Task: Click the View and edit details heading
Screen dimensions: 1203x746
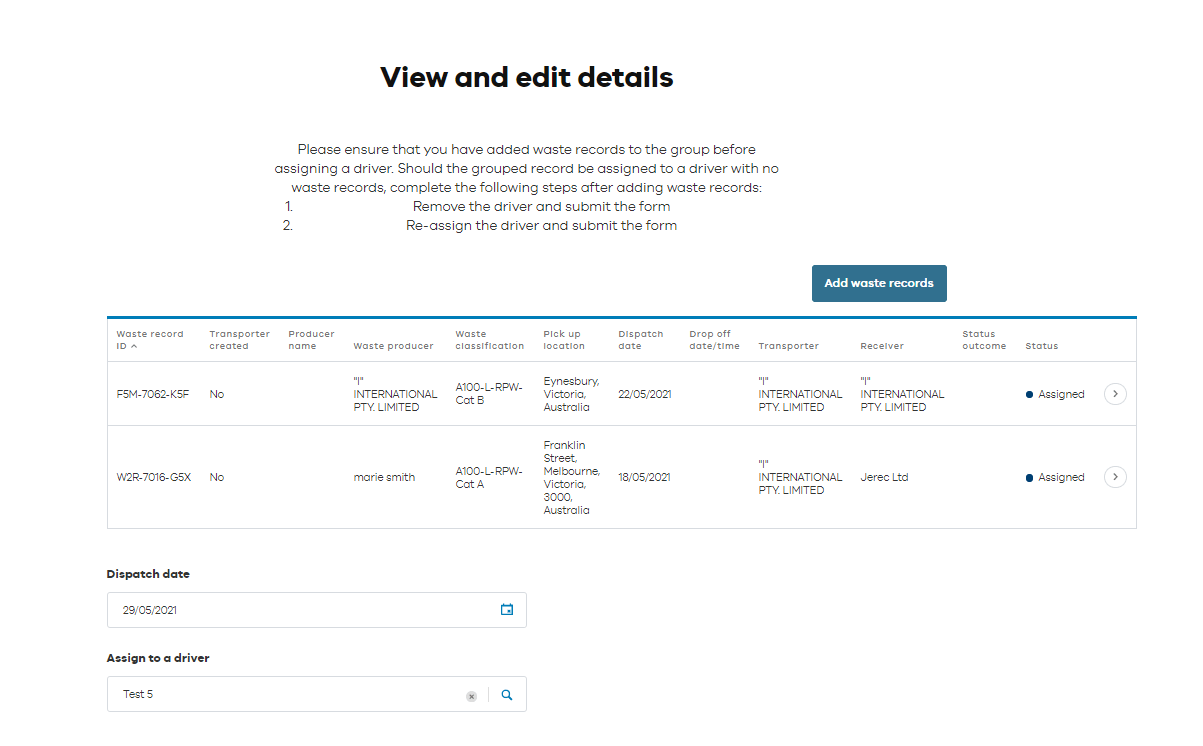Action: click(x=527, y=77)
